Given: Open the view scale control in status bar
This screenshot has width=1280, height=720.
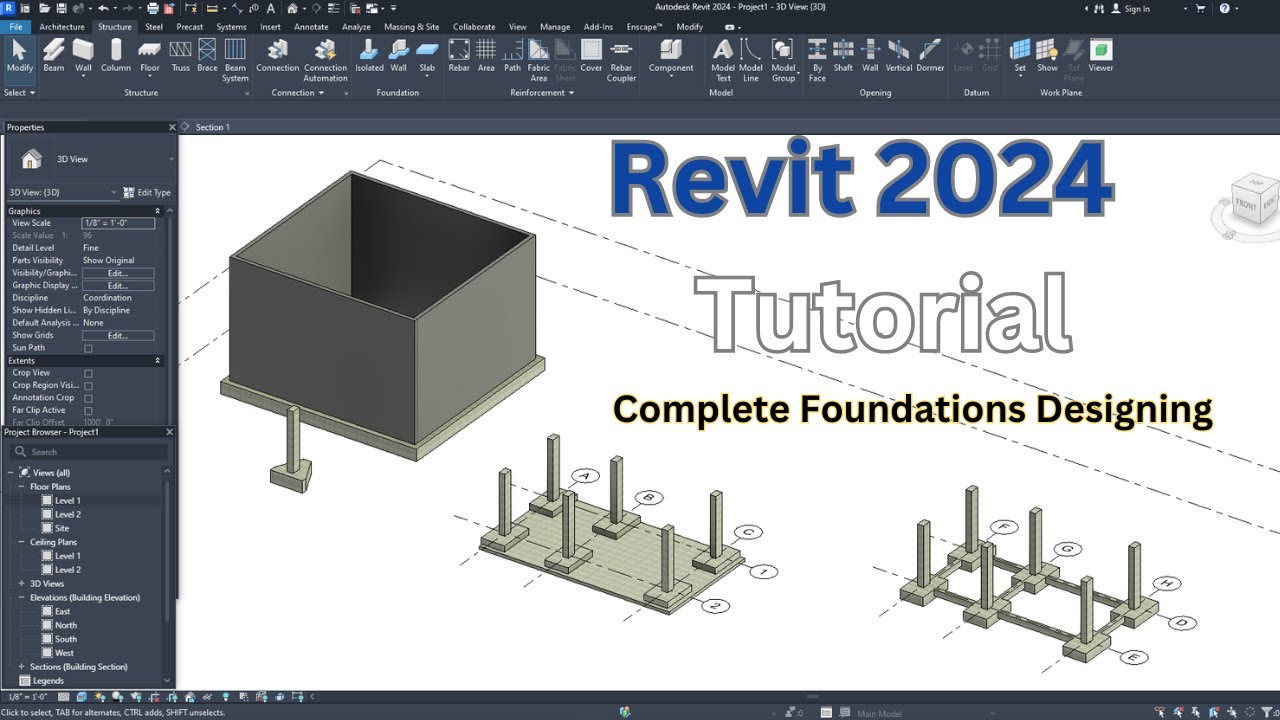Looking at the screenshot, I should [x=26, y=696].
